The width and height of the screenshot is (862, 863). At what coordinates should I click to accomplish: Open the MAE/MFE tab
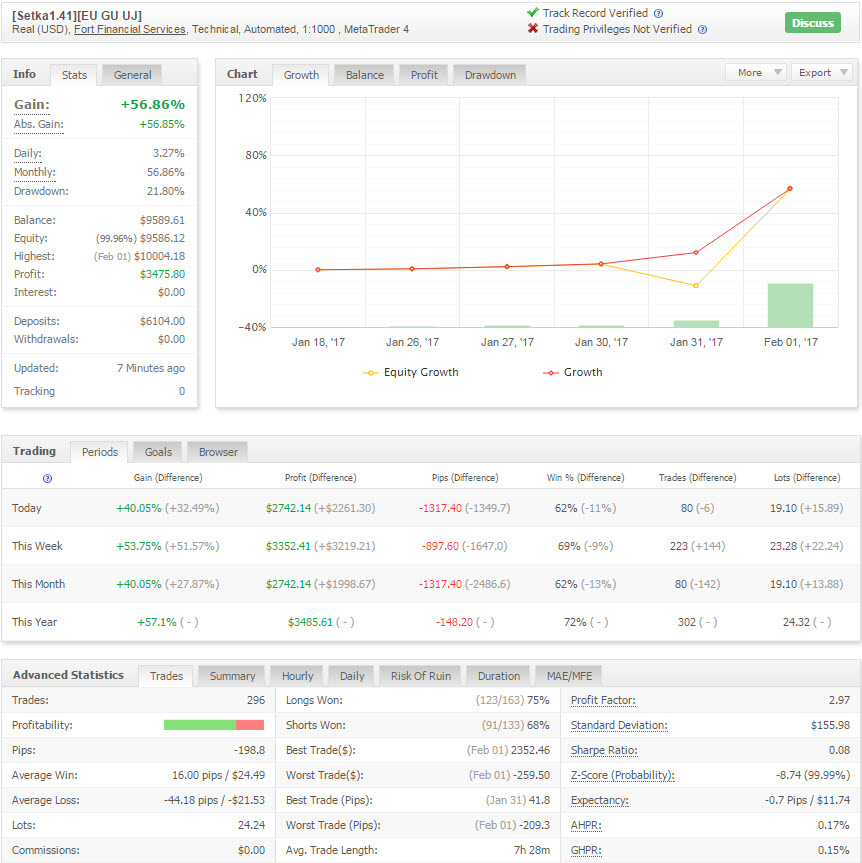pyautogui.click(x=569, y=676)
